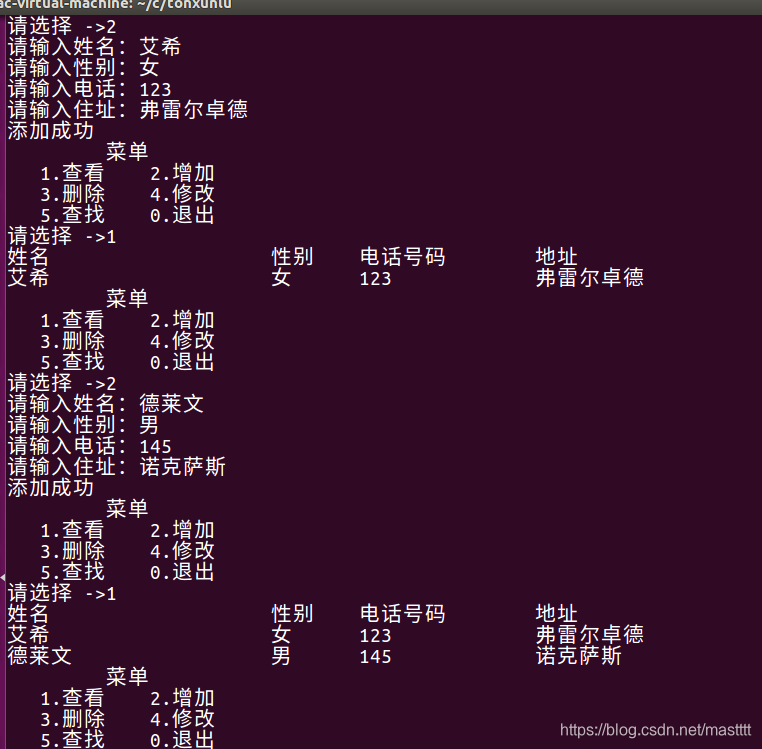Viewport: 762px width, 749px height.
Task: Click the 145 phone cell in the 德莱文 table row
Action: 375,657
